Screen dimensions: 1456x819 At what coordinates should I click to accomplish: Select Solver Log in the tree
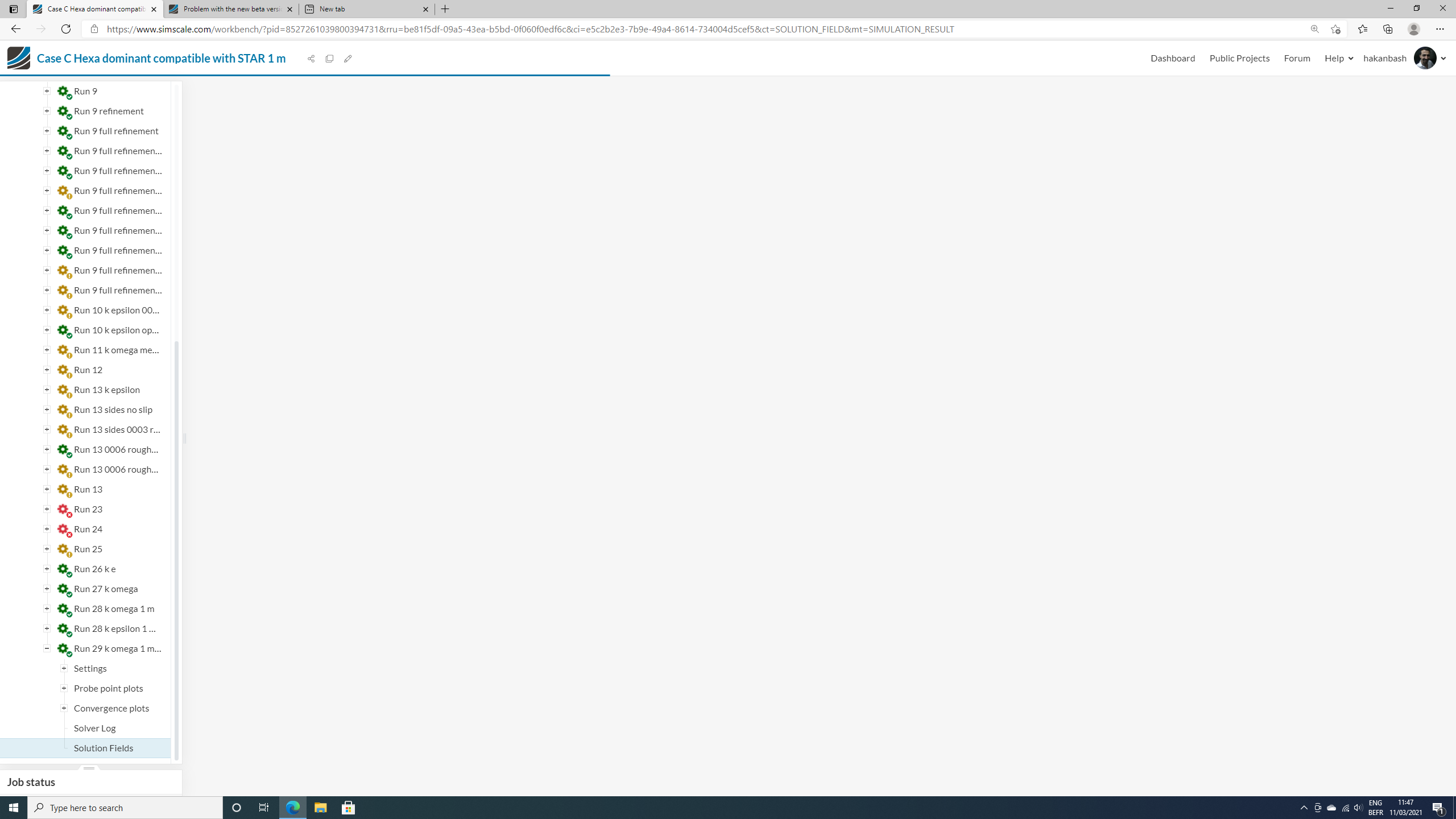coord(94,728)
